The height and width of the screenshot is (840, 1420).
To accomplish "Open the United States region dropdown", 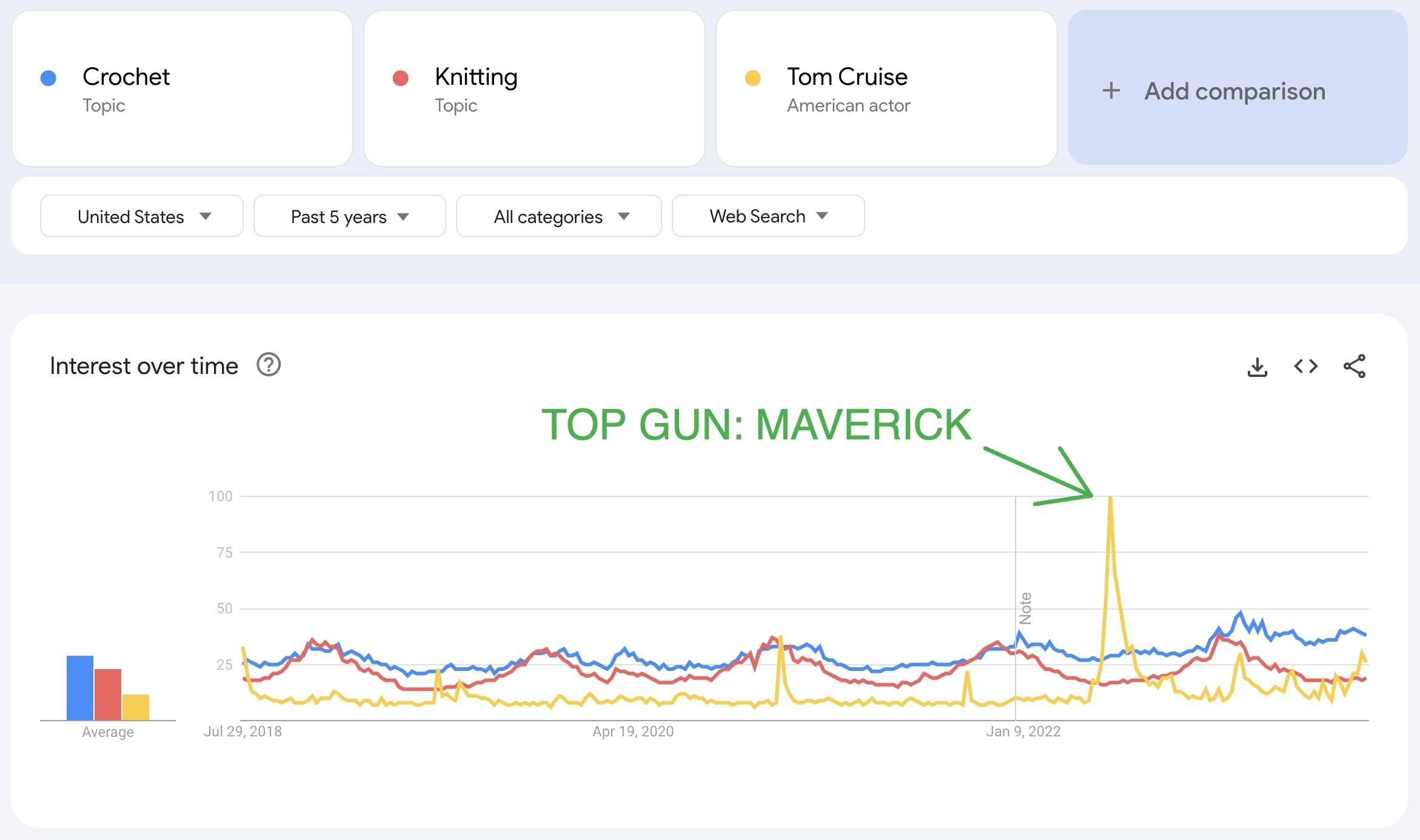I will click(142, 216).
